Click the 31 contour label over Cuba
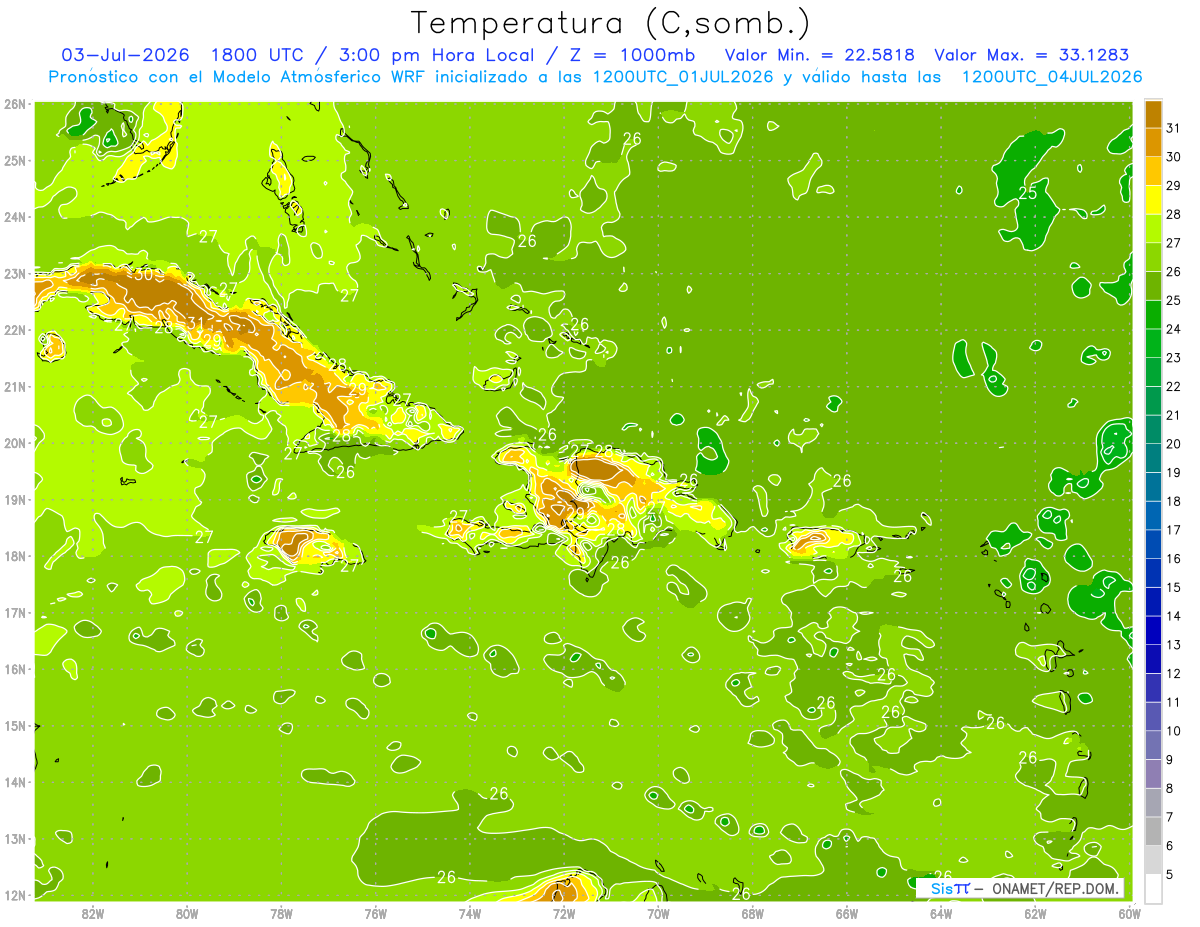The image size is (1200, 927). tap(196, 323)
